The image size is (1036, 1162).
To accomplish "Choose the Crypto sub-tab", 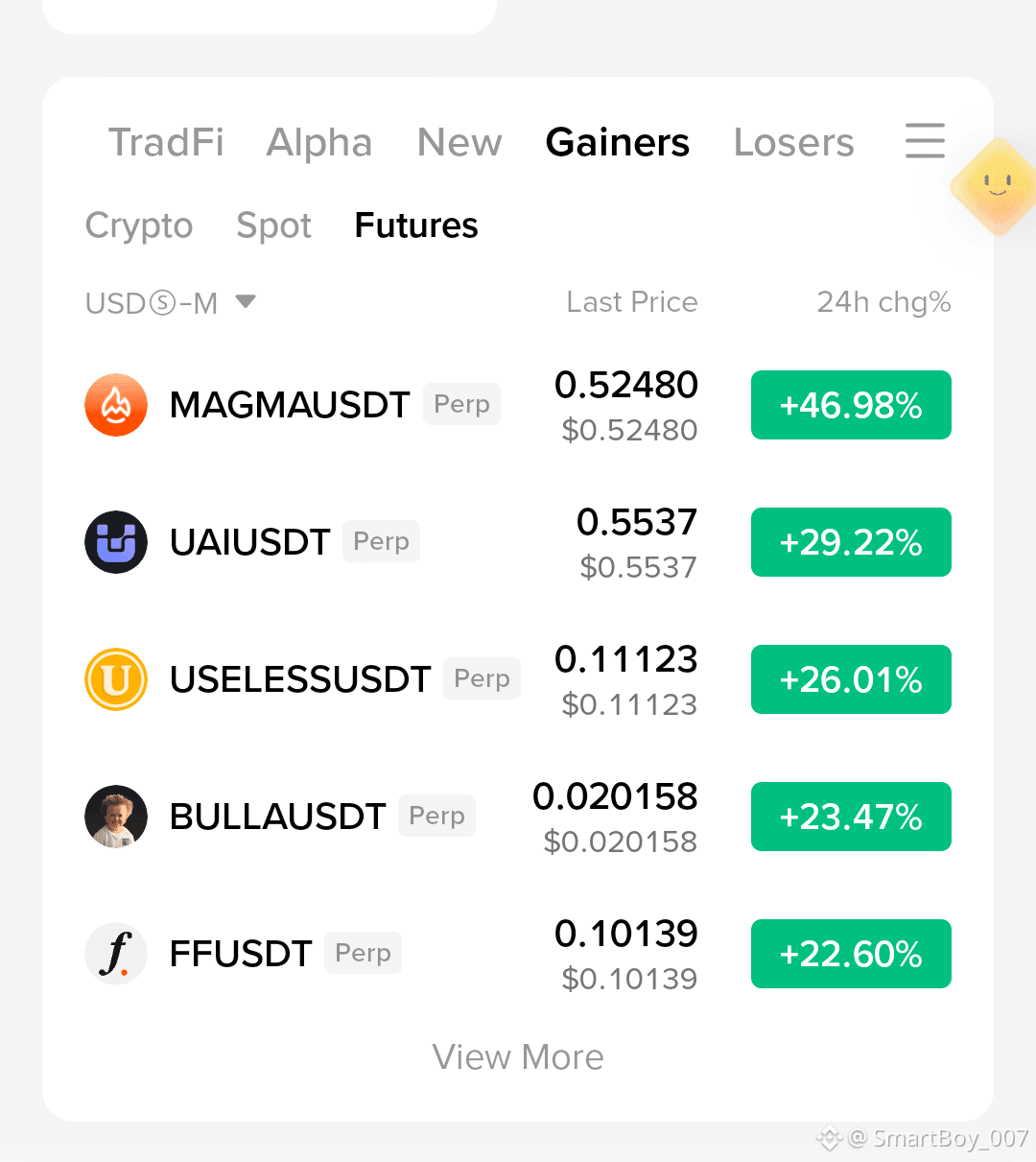I will coord(139,226).
